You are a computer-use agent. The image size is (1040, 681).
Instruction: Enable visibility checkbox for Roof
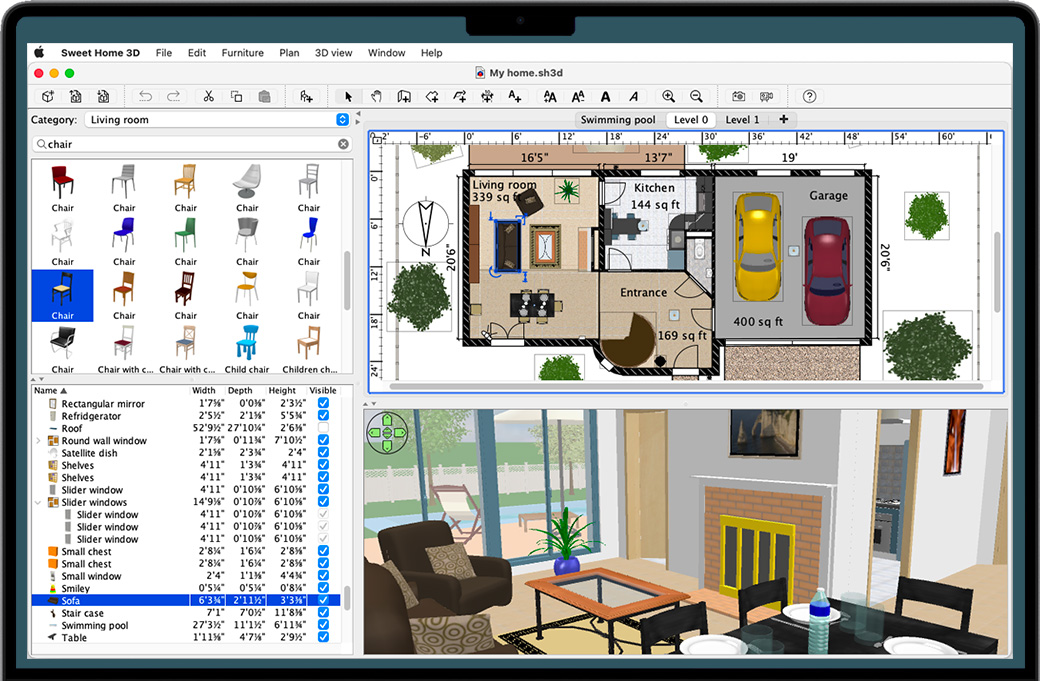323,428
